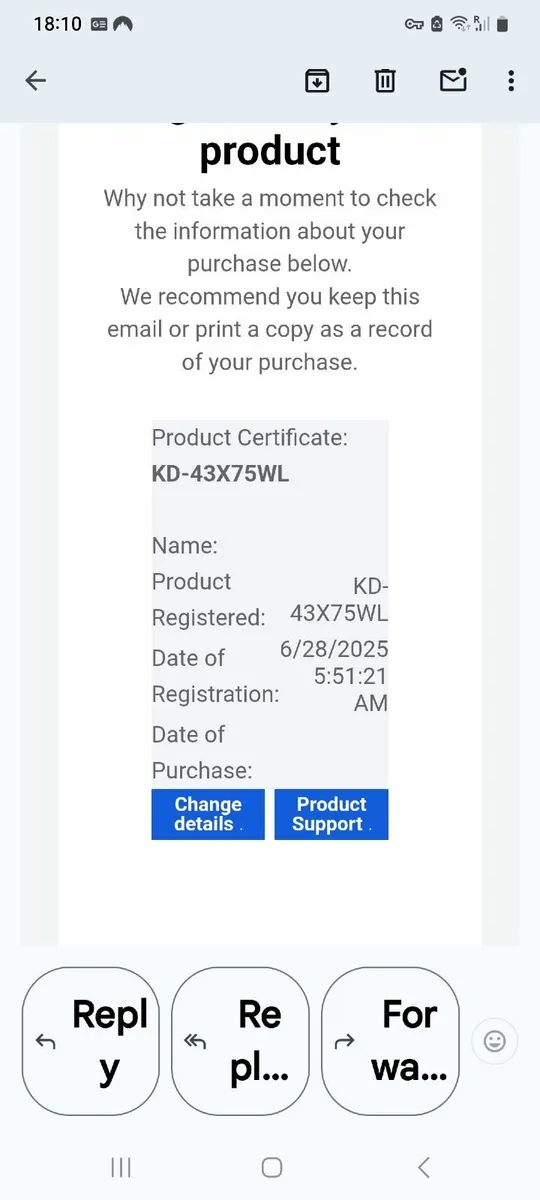Tap the system back chevron
Viewport: 540px width, 1200px height.
click(x=423, y=1167)
